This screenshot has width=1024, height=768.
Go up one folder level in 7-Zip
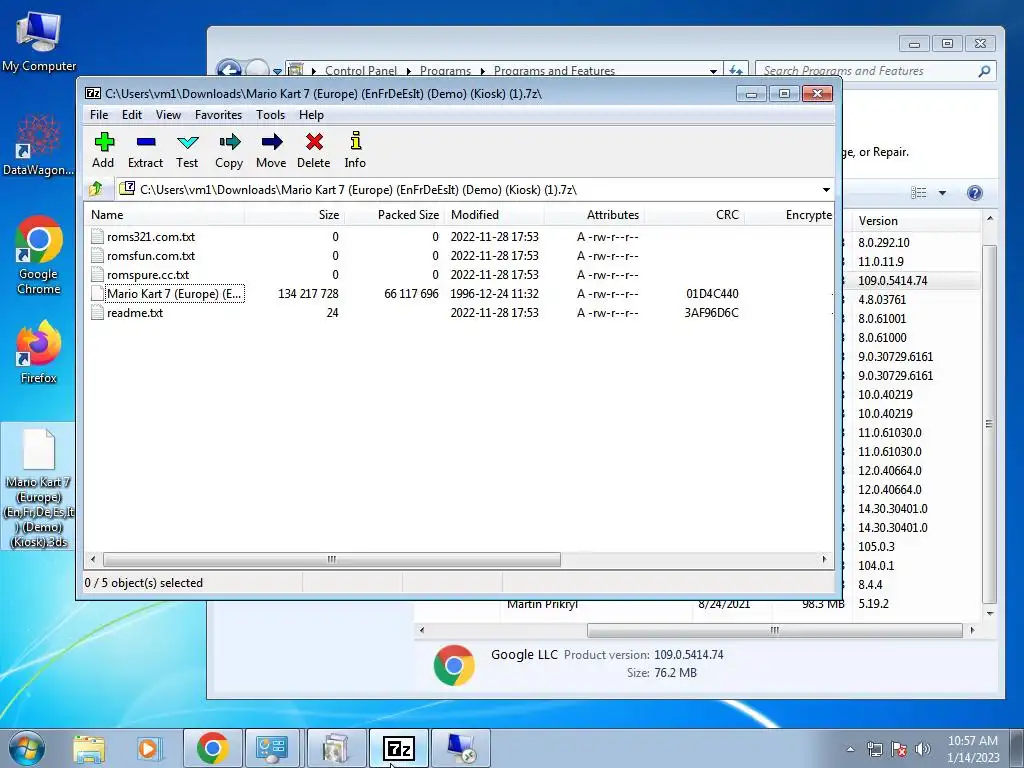click(x=96, y=189)
